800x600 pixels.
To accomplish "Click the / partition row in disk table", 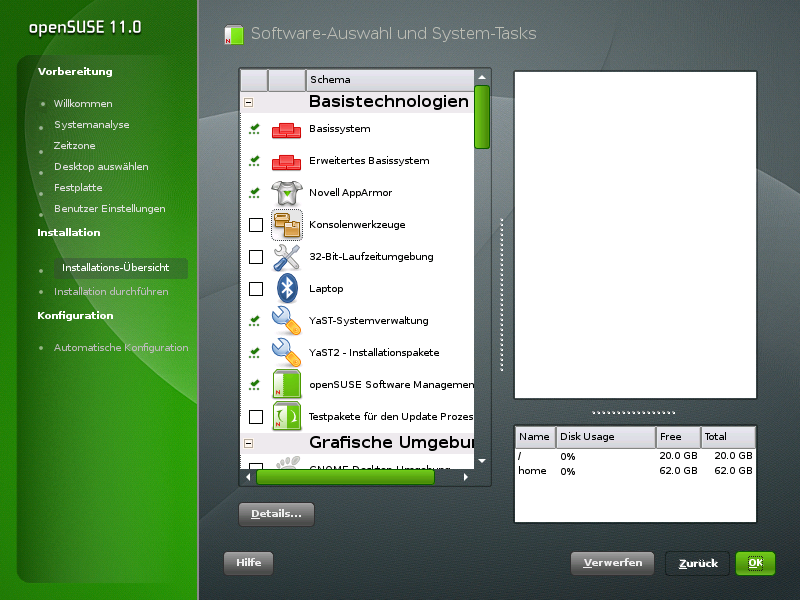I will pos(635,456).
